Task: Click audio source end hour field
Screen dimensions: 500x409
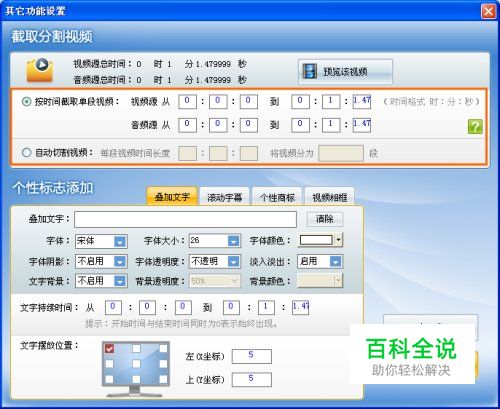Action: tap(300, 125)
